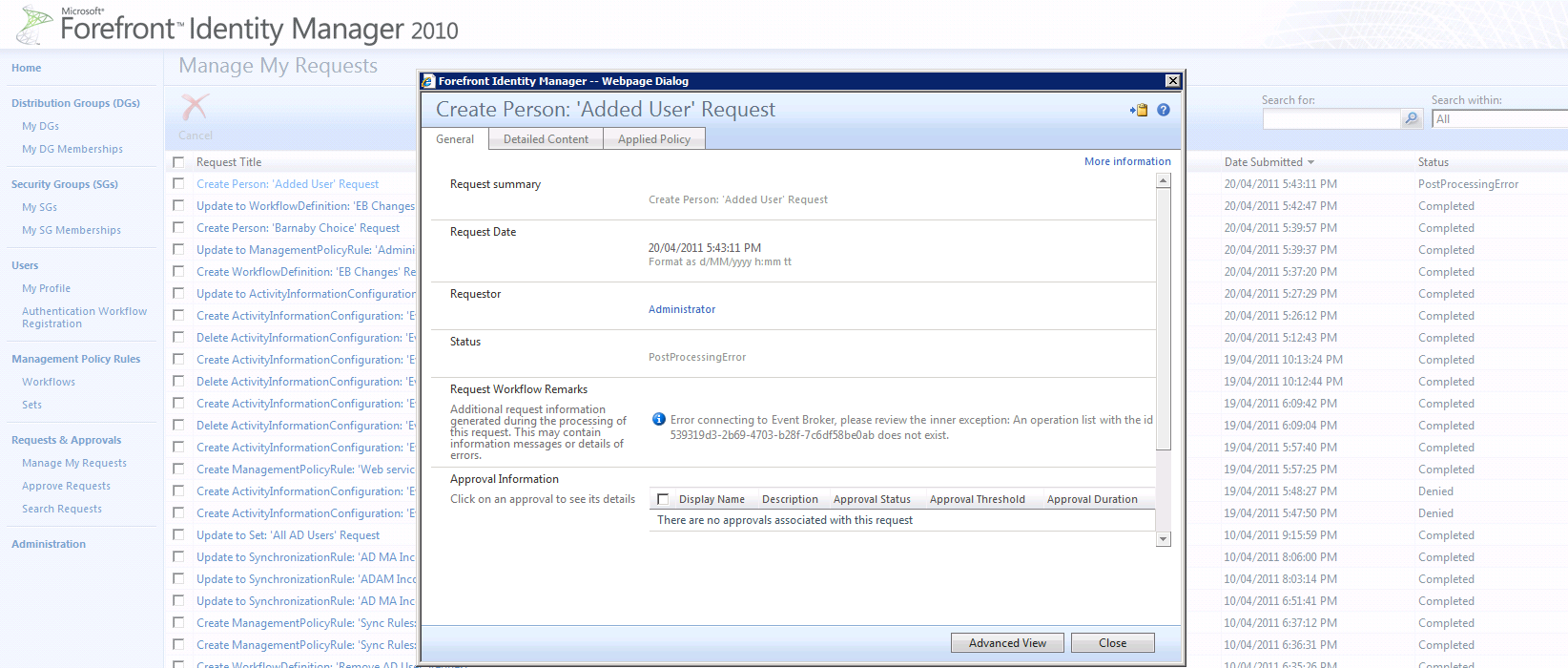Select checkbox for Create WorkflowDefinition 'EB Changes' row

[178, 272]
